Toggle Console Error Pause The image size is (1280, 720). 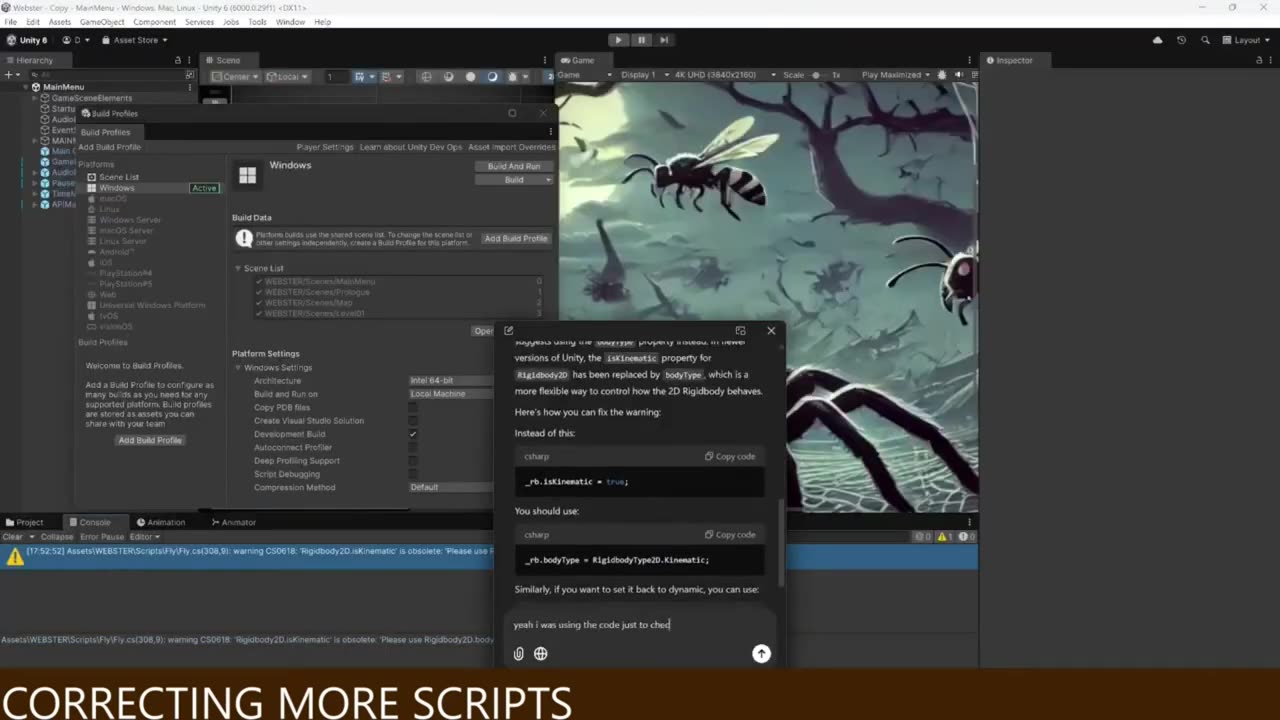click(x=100, y=537)
